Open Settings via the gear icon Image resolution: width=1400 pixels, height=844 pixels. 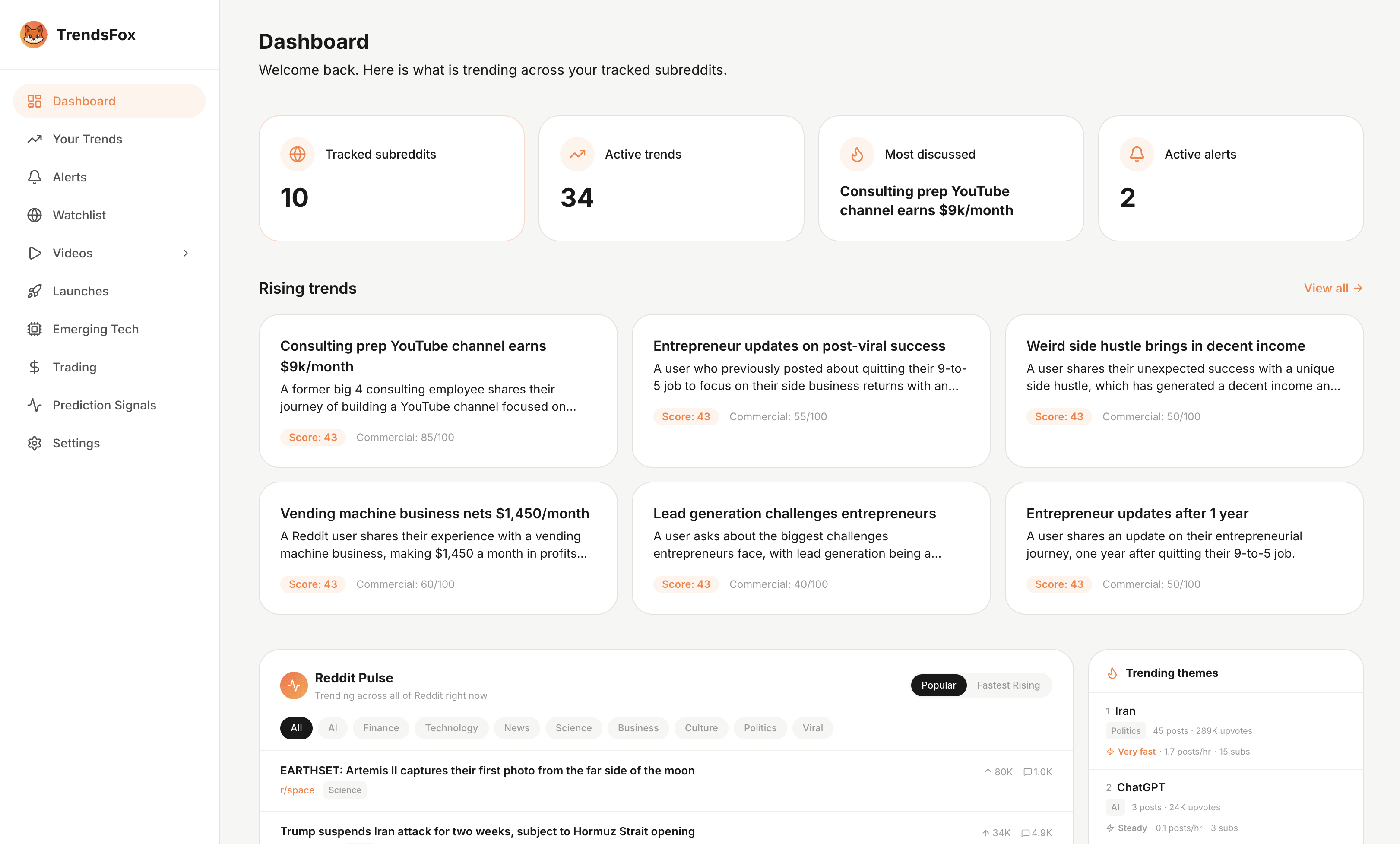pyautogui.click(x=35, y=443)
